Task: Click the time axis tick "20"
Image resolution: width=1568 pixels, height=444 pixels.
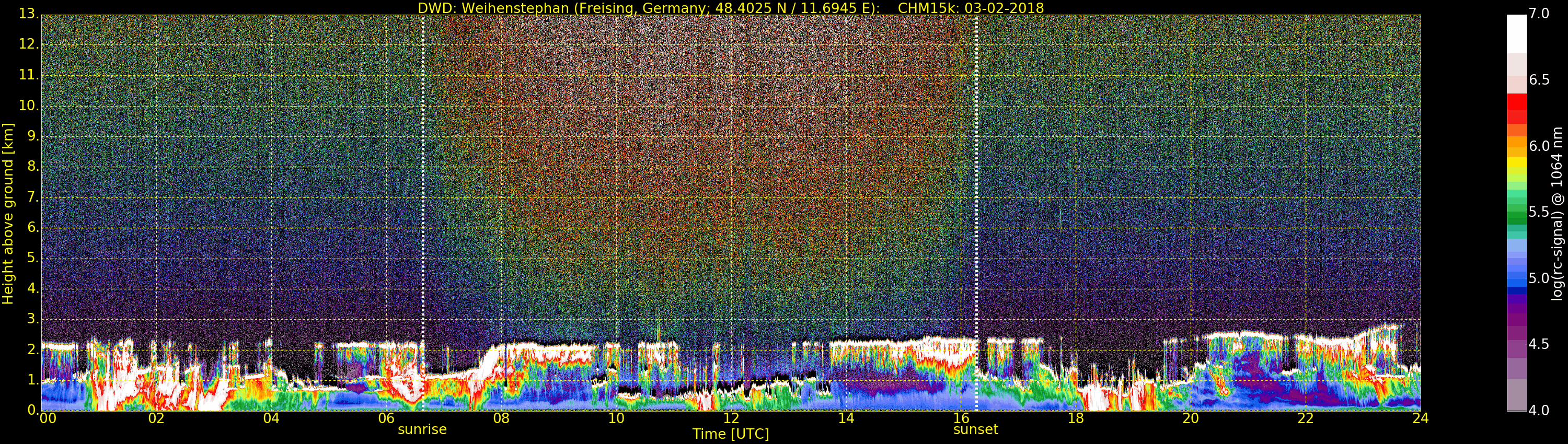Action: coord(1191,418)
